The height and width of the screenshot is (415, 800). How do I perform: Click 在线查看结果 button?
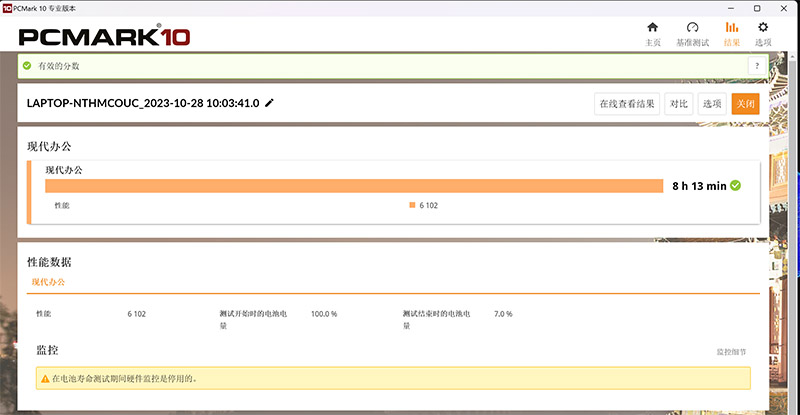pyautogui.click(x=627, y=104)
